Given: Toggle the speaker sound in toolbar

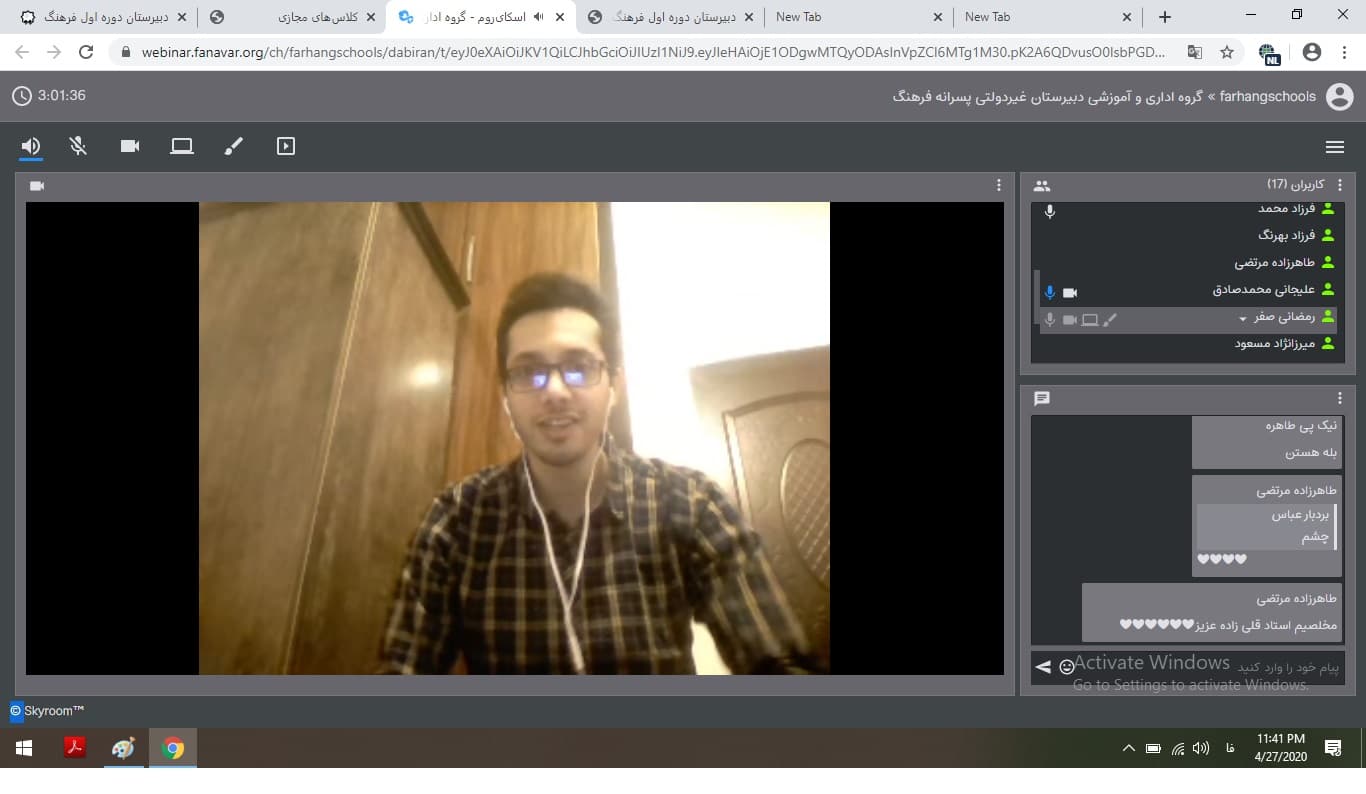Looking at the screenshot, I should pyautogui.click(x=31, y=146).
